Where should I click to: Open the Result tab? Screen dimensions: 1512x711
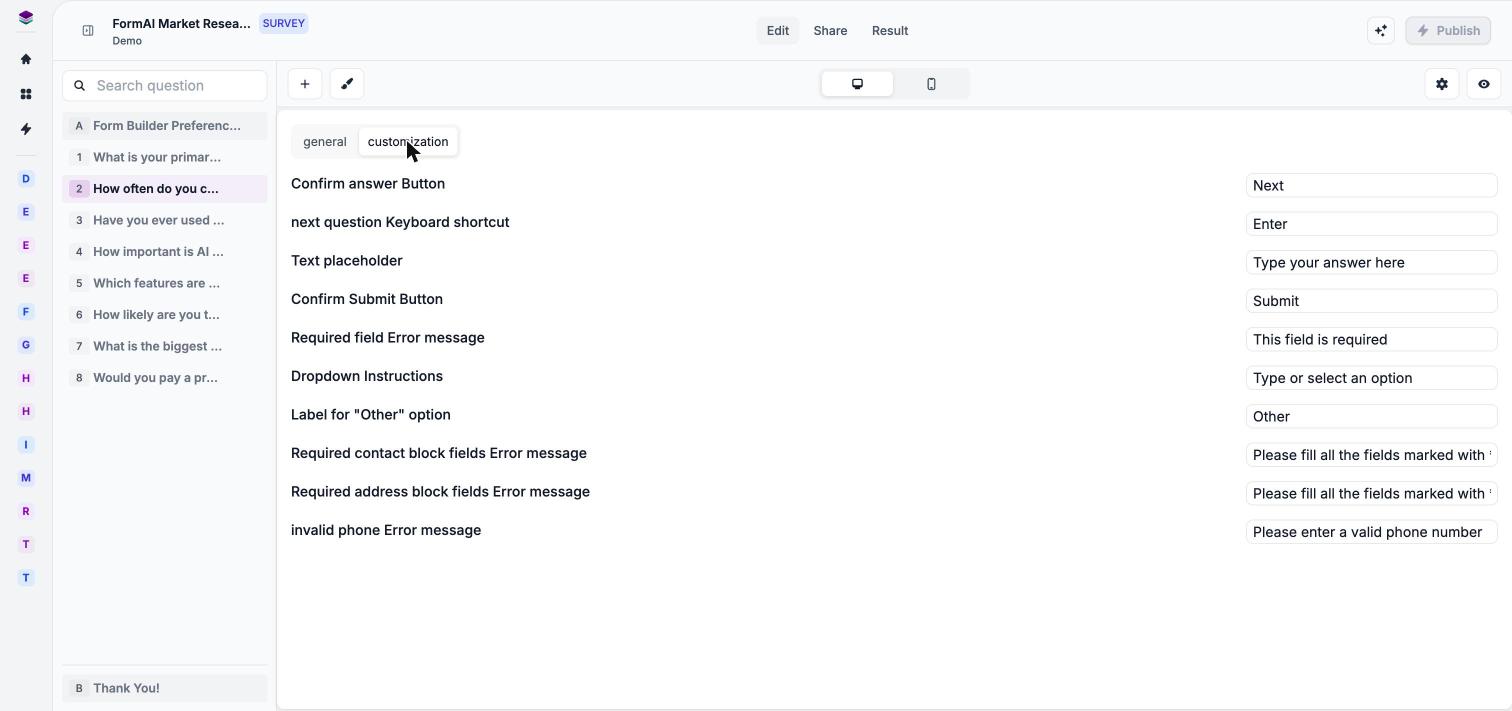tap(890, 31)
